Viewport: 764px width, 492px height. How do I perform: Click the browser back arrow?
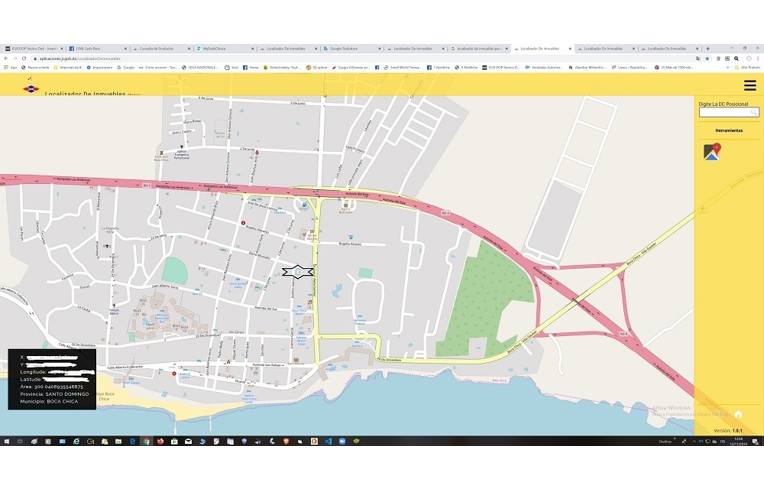pyautogui.click(x=6, y=58)
